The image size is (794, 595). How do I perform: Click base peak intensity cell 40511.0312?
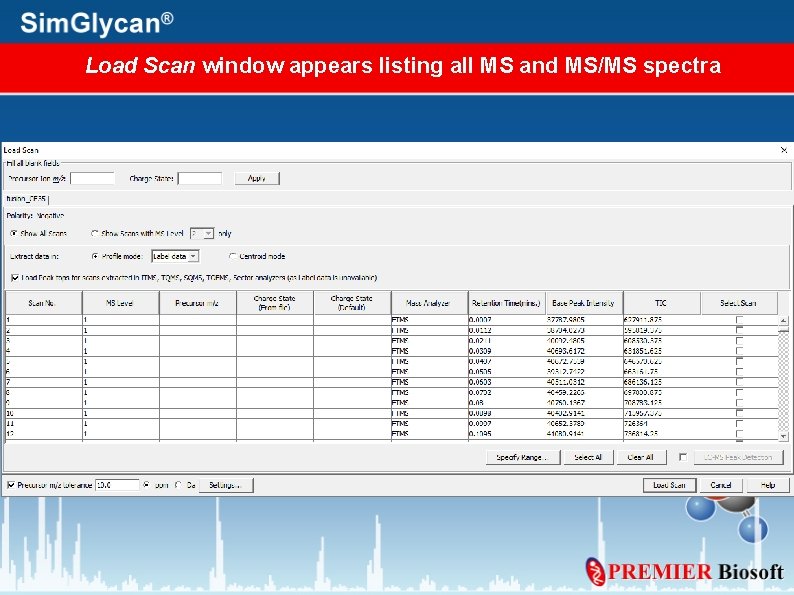click(584, 382)
